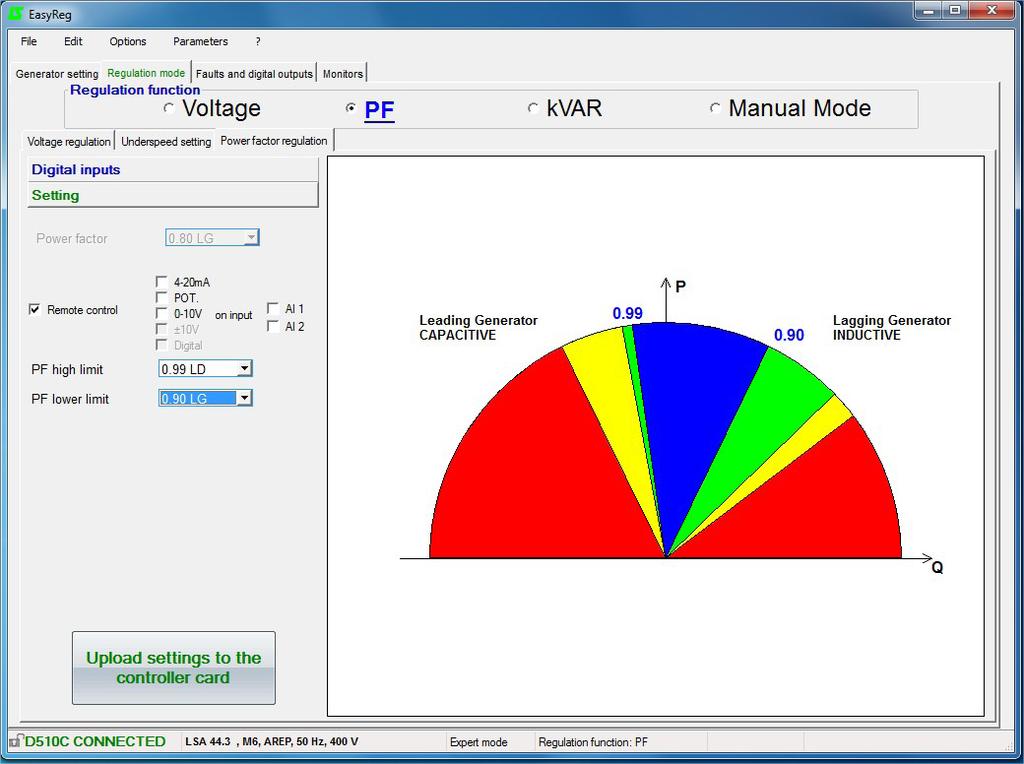Select the Power factor regulation sub-tab
Viewport: 1024px width, 764px height.
click(x=274, y=140)
